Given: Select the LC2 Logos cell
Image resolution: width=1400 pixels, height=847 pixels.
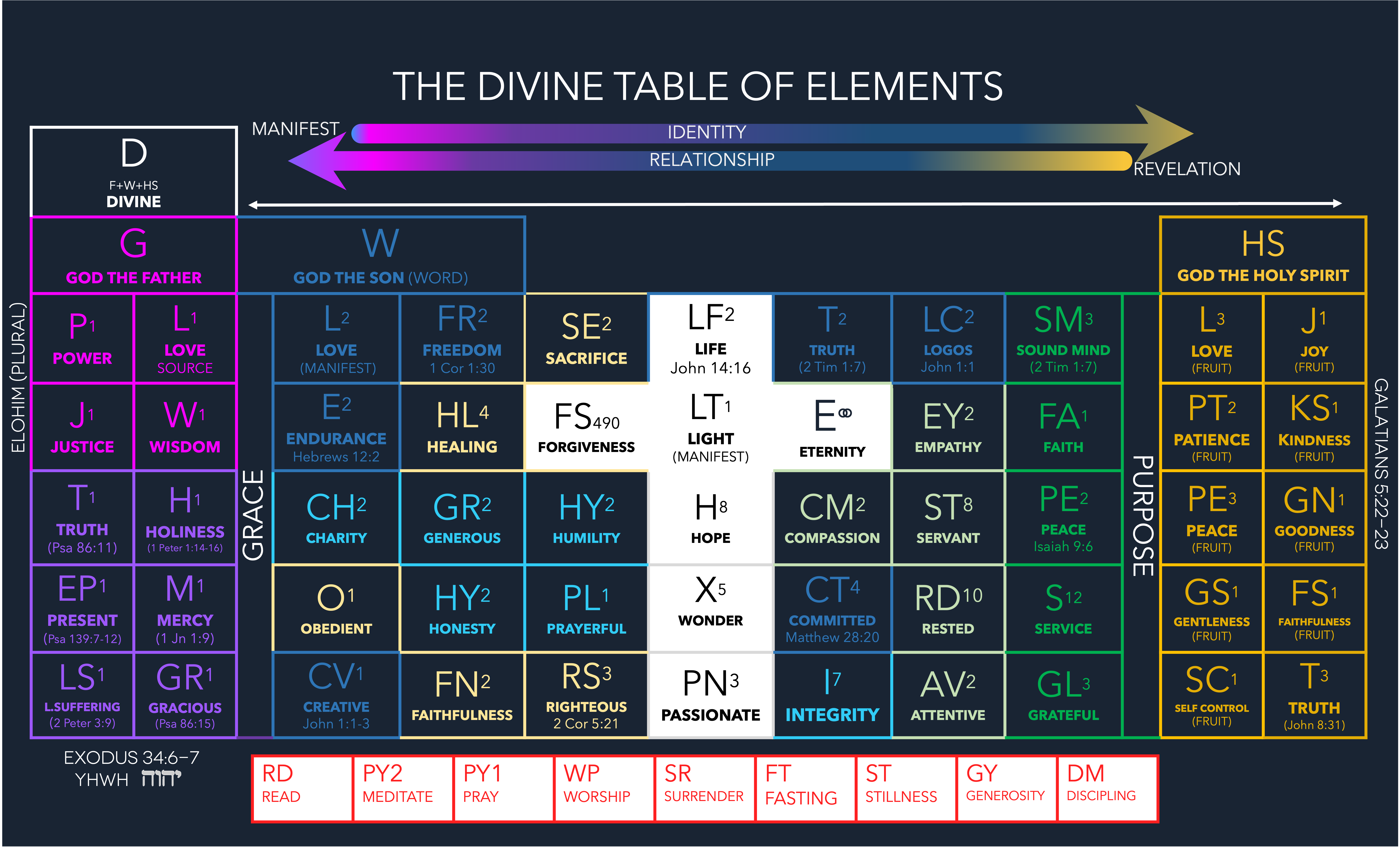Looking at the screenshot, I should point(948,338).
